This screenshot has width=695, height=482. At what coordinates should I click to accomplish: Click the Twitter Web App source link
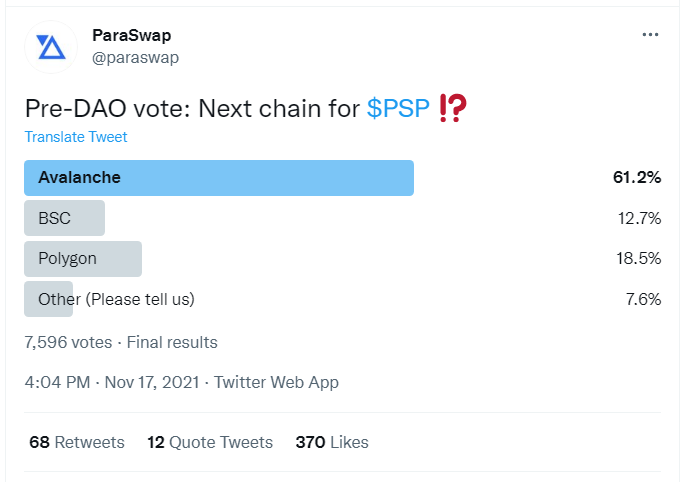pos(277,382)
